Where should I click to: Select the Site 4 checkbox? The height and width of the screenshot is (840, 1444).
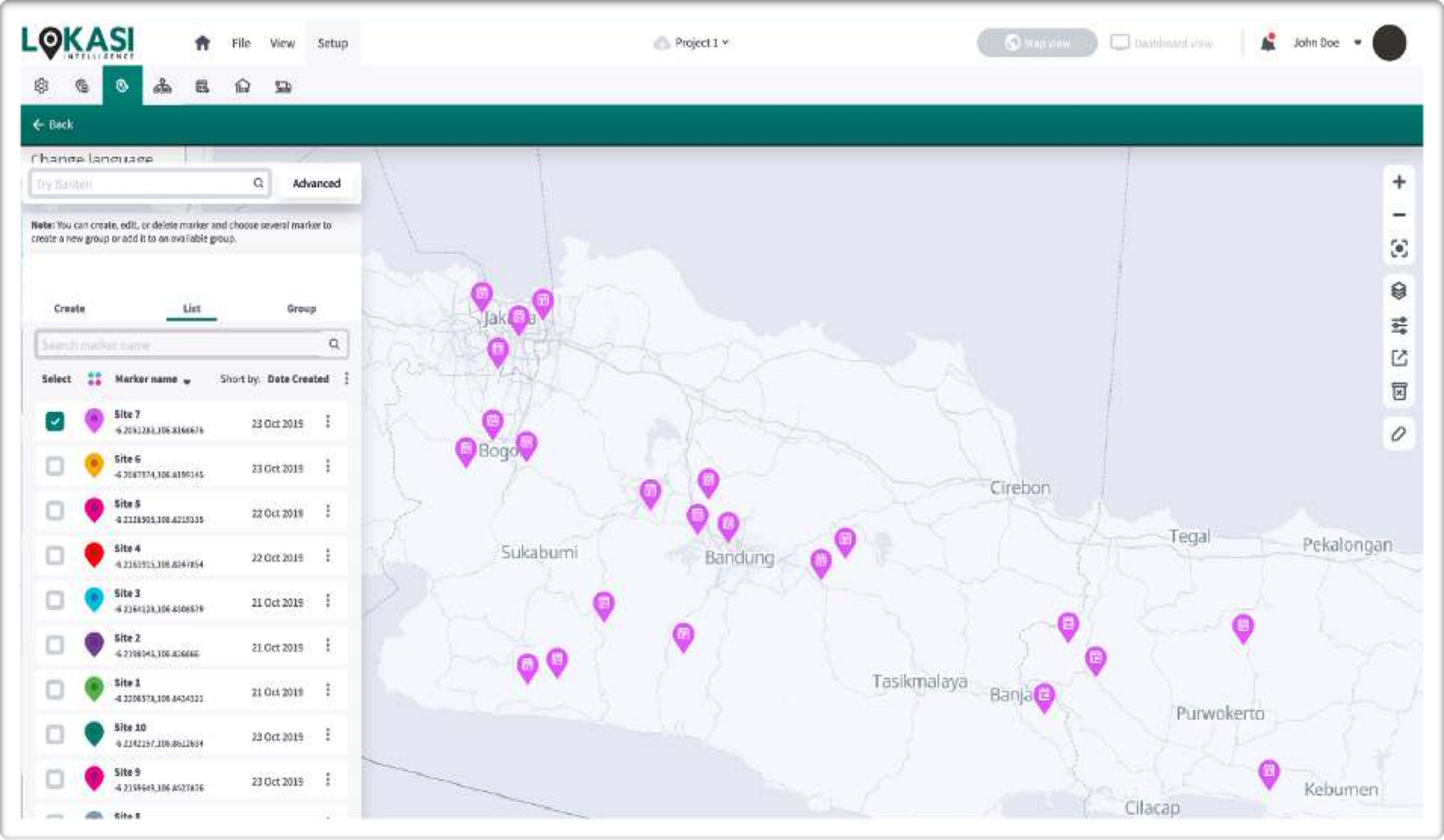click(55, 556)
